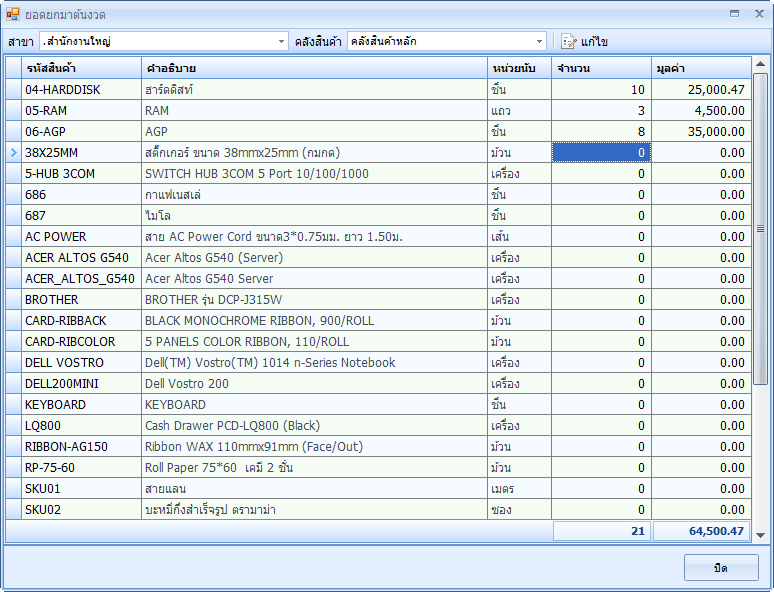Viewport: 774px width, 592px height.
Task: Sort by คำอธิบาย column header
Action: [x=314, y=67]
